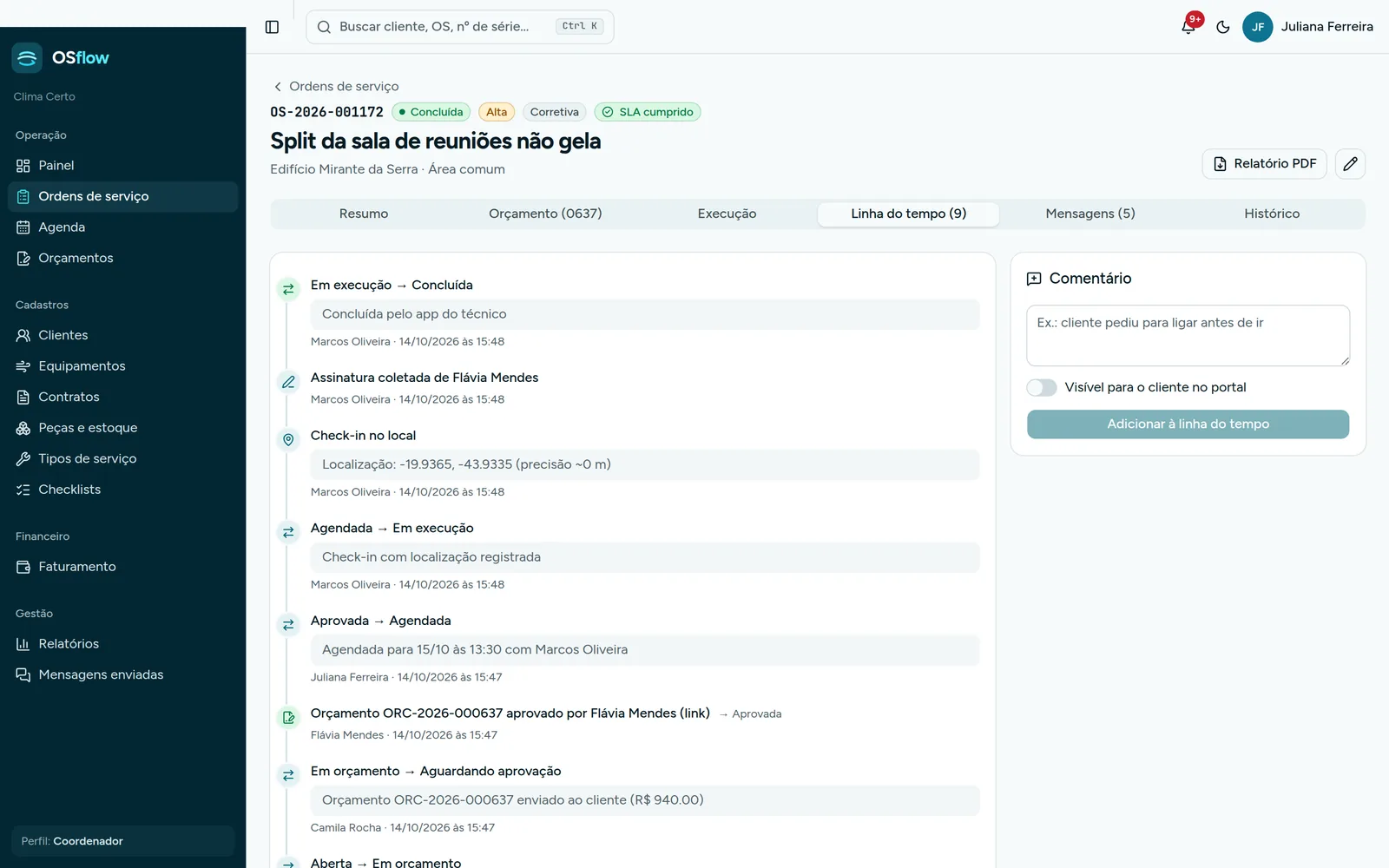Select the Linha do tempo (9) tab

pos(908,214)
